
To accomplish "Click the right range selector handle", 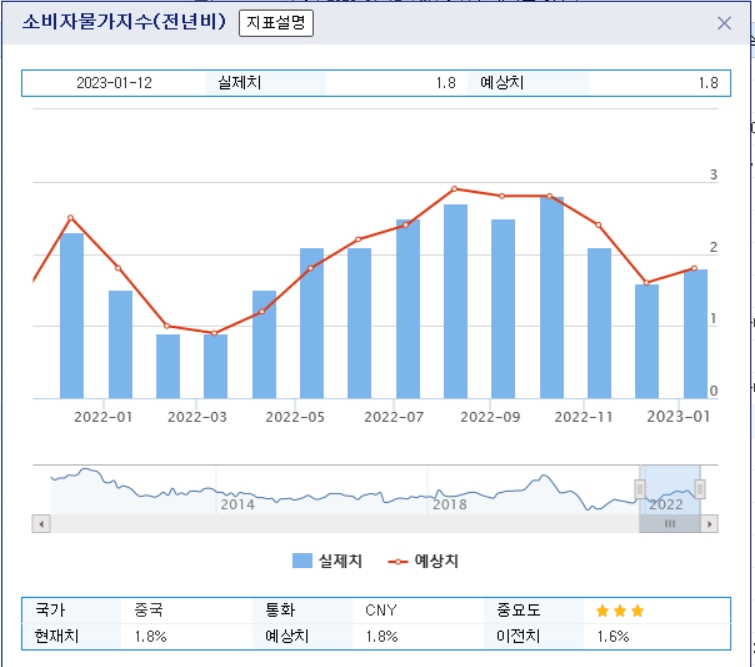I will point(700,489).
